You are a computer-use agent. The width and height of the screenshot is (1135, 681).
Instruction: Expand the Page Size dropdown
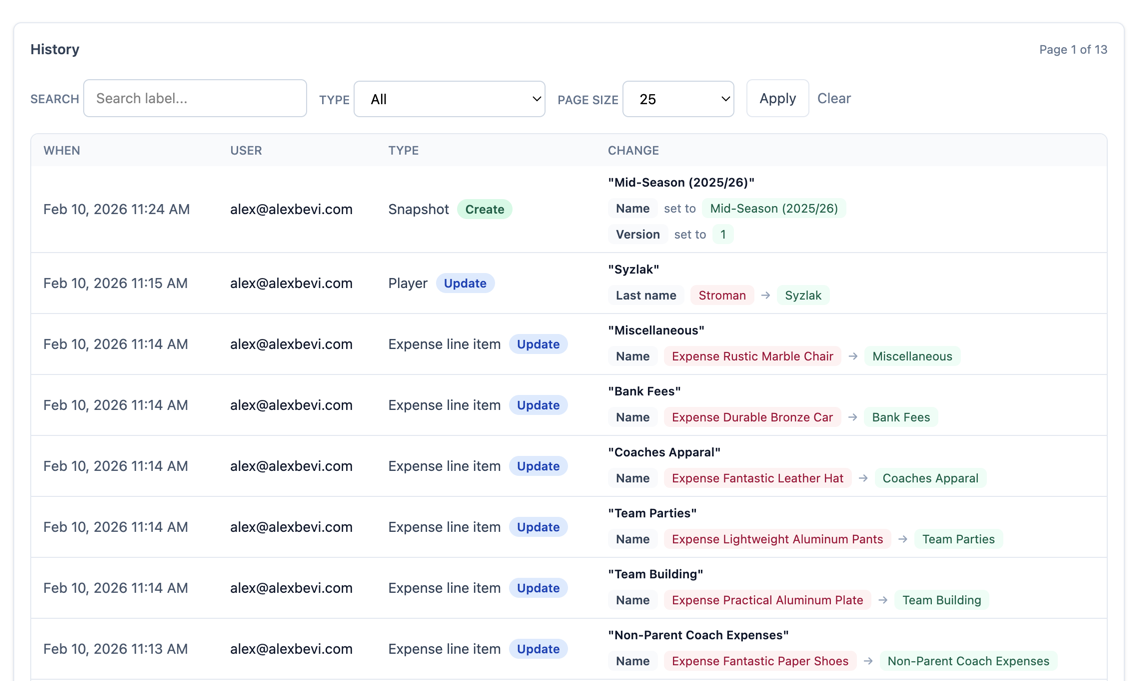[x=678, y=99]
